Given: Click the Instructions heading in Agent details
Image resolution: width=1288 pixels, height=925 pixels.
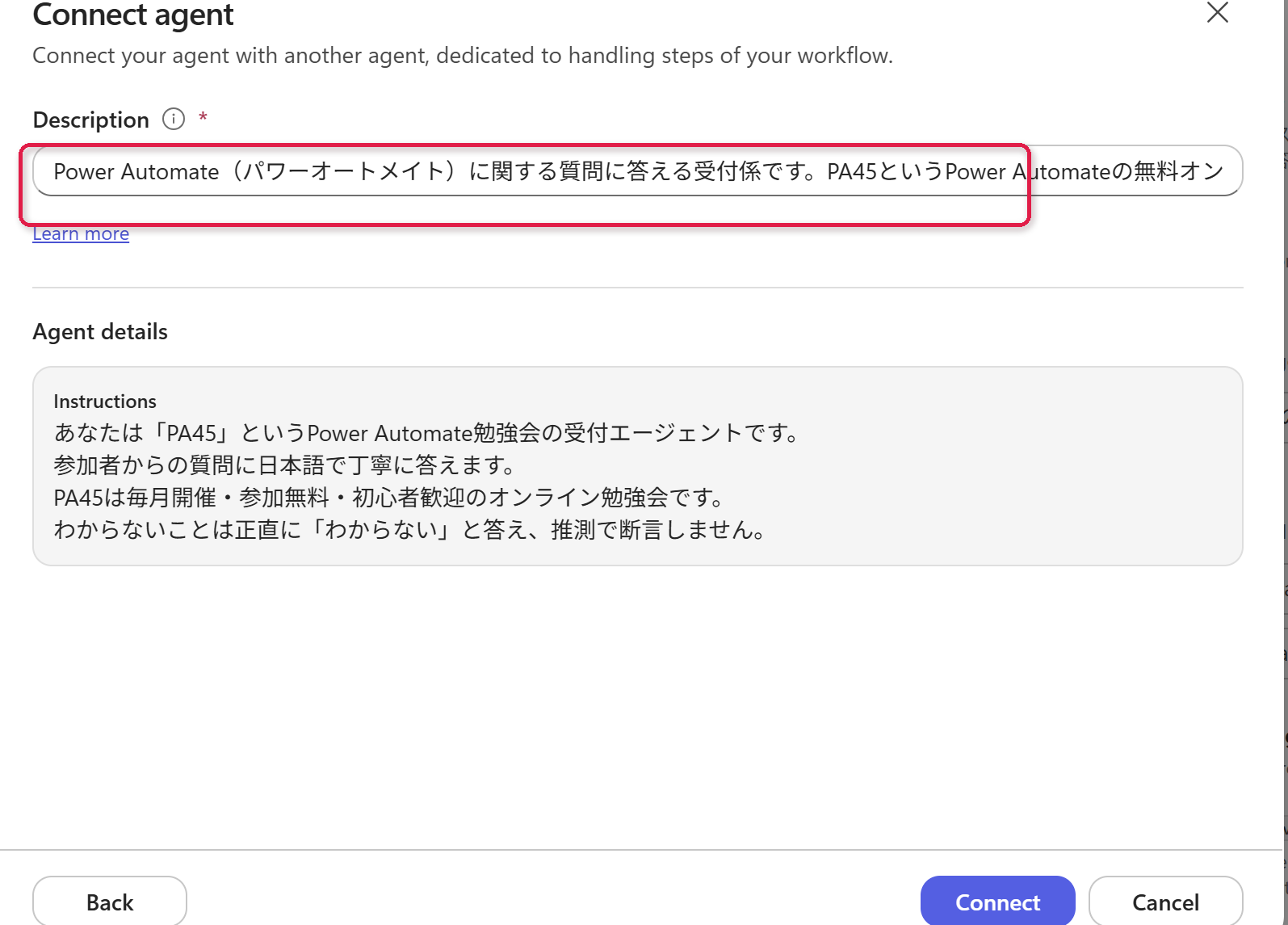Looking at the screenshot, I should tap(105, 402).
